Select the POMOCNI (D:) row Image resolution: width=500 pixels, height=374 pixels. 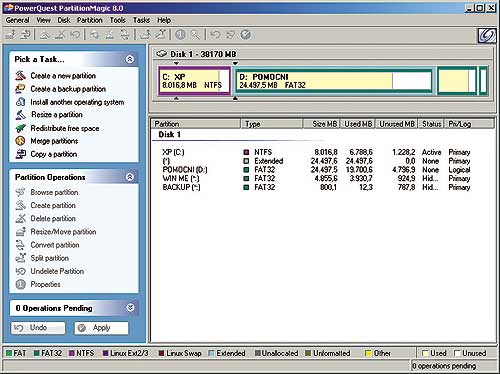point(316,170)
